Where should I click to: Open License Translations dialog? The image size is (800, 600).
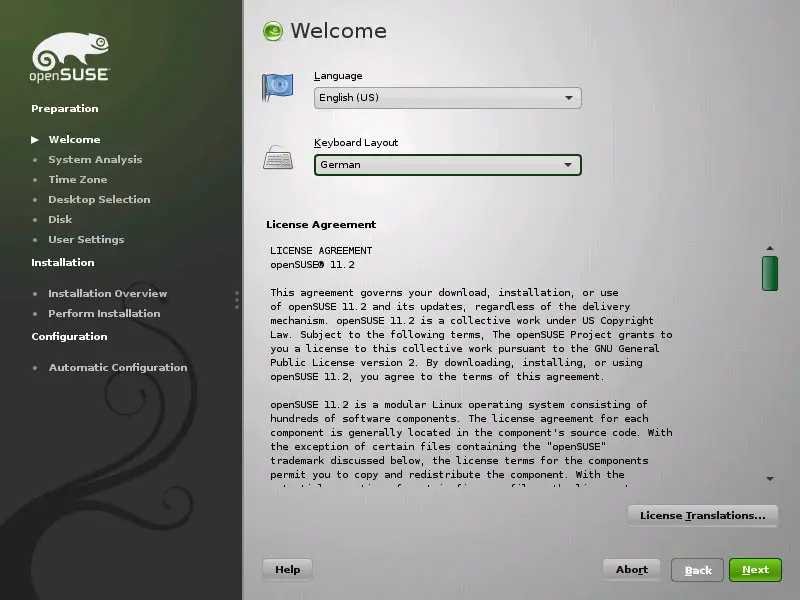pyautogui.click(x=703, y=515)
